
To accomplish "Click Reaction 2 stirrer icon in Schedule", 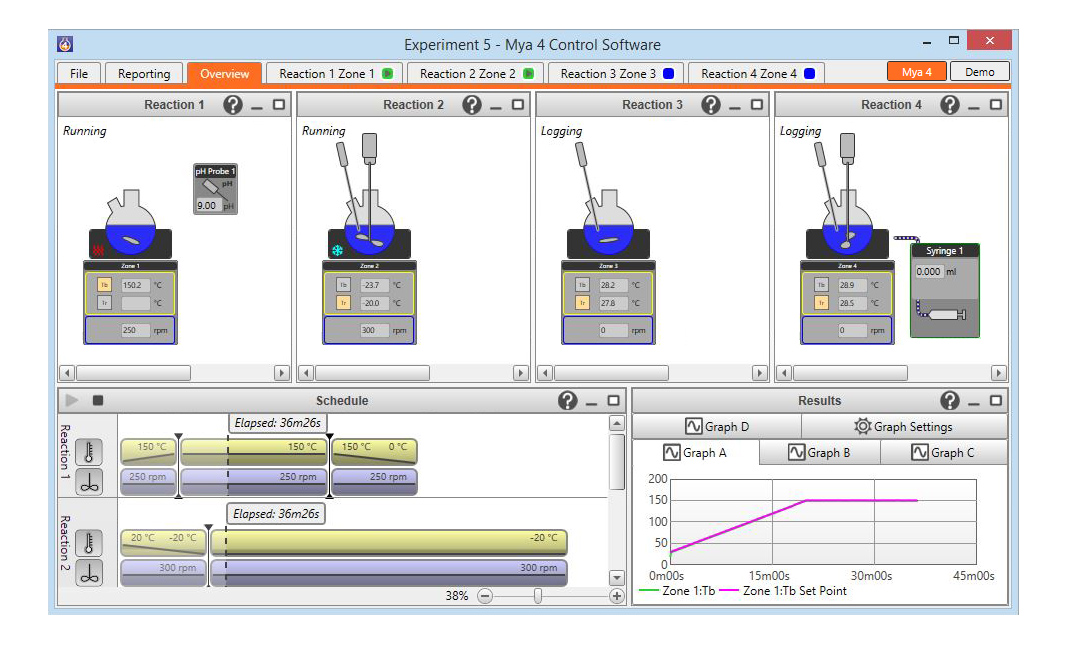I will click(x=89, y=572).
